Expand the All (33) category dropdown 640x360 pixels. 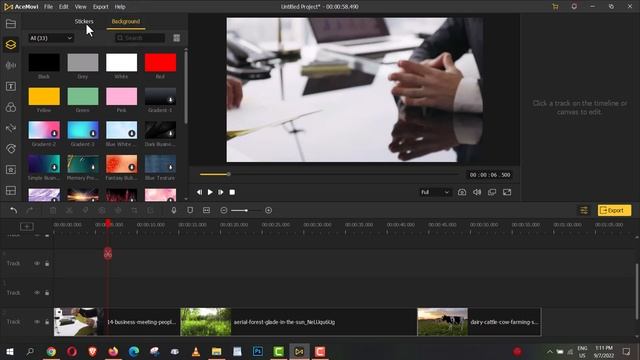pyautogui.click(x=51, y=38)
